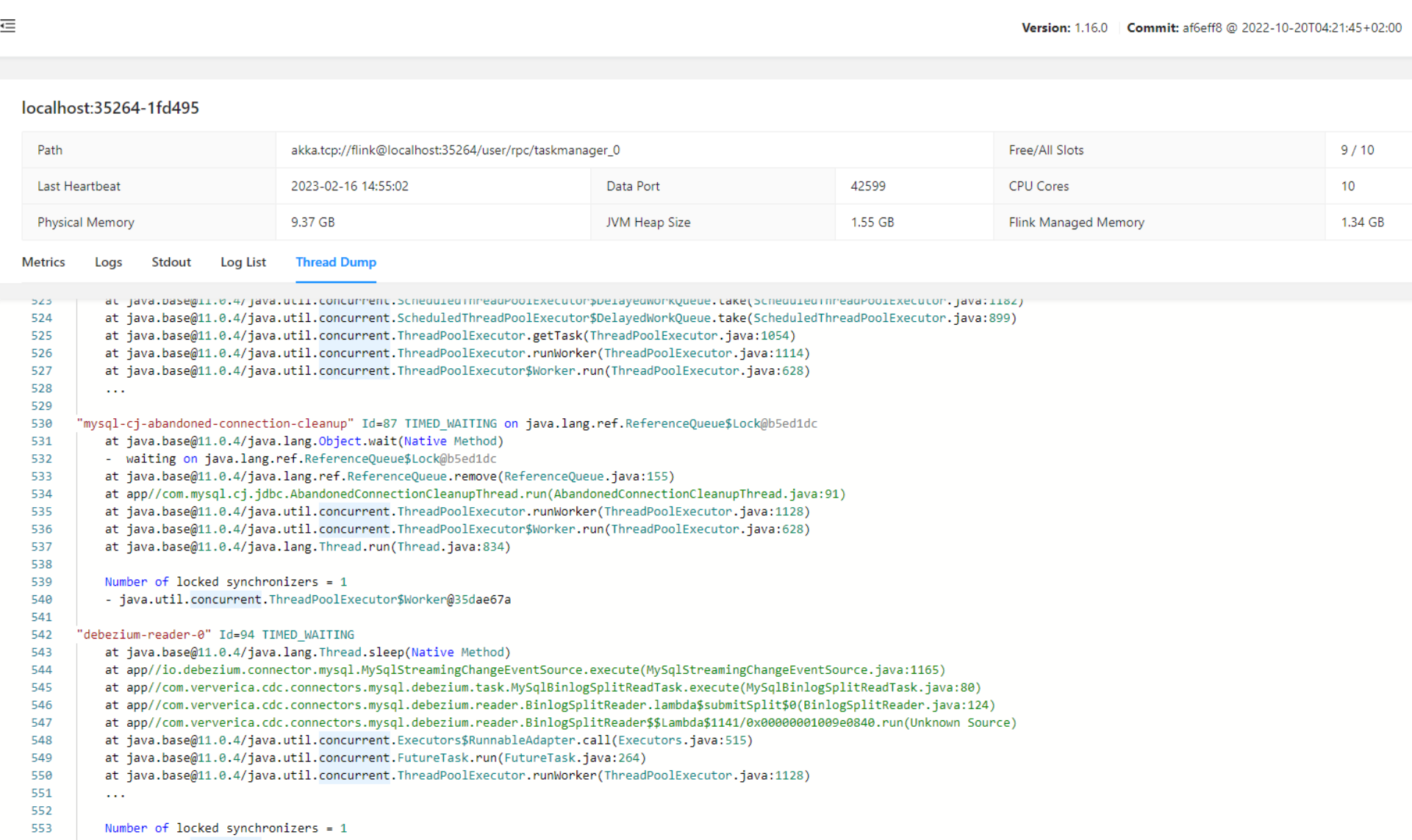1412x840 pixels.
Task: Click the Free/All Slots value 9 / 10
Action: click(1357, 150)
